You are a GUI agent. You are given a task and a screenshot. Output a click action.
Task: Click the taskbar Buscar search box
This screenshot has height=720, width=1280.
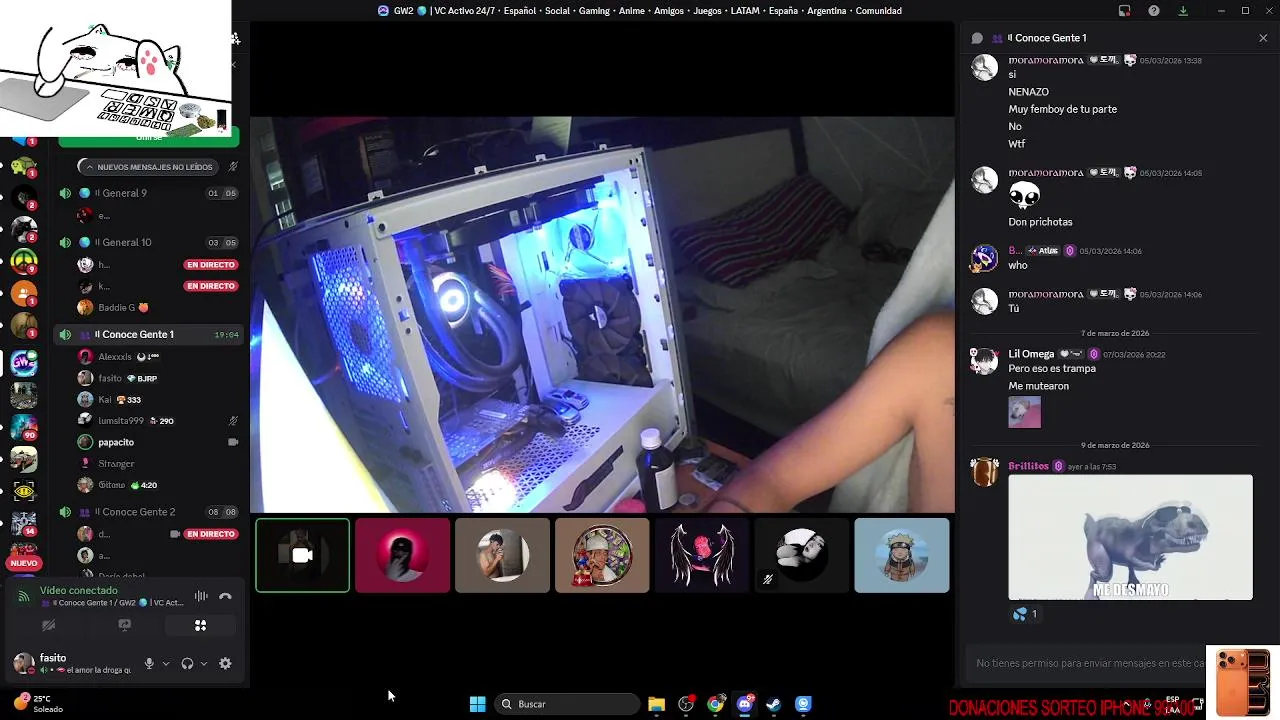click(x=567, y=704)
